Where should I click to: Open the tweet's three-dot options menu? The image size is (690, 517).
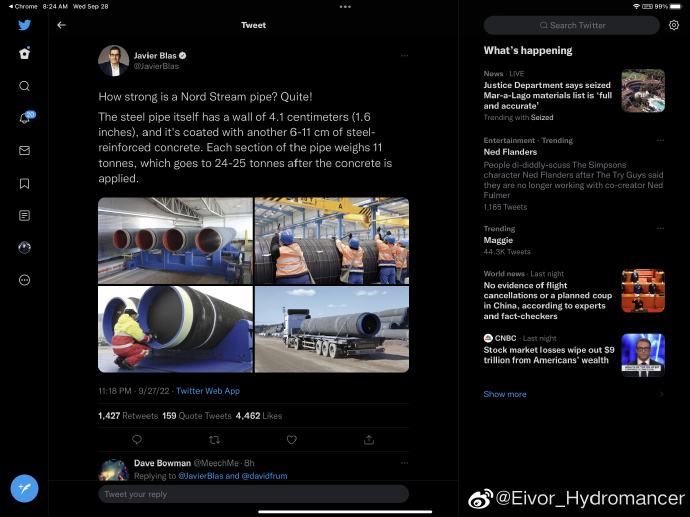404,56
